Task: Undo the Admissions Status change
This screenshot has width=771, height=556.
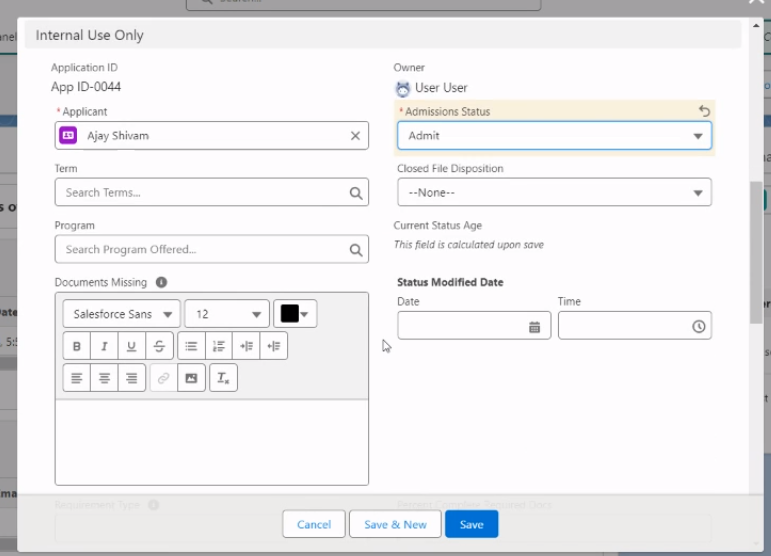Action: coord(704,111)
